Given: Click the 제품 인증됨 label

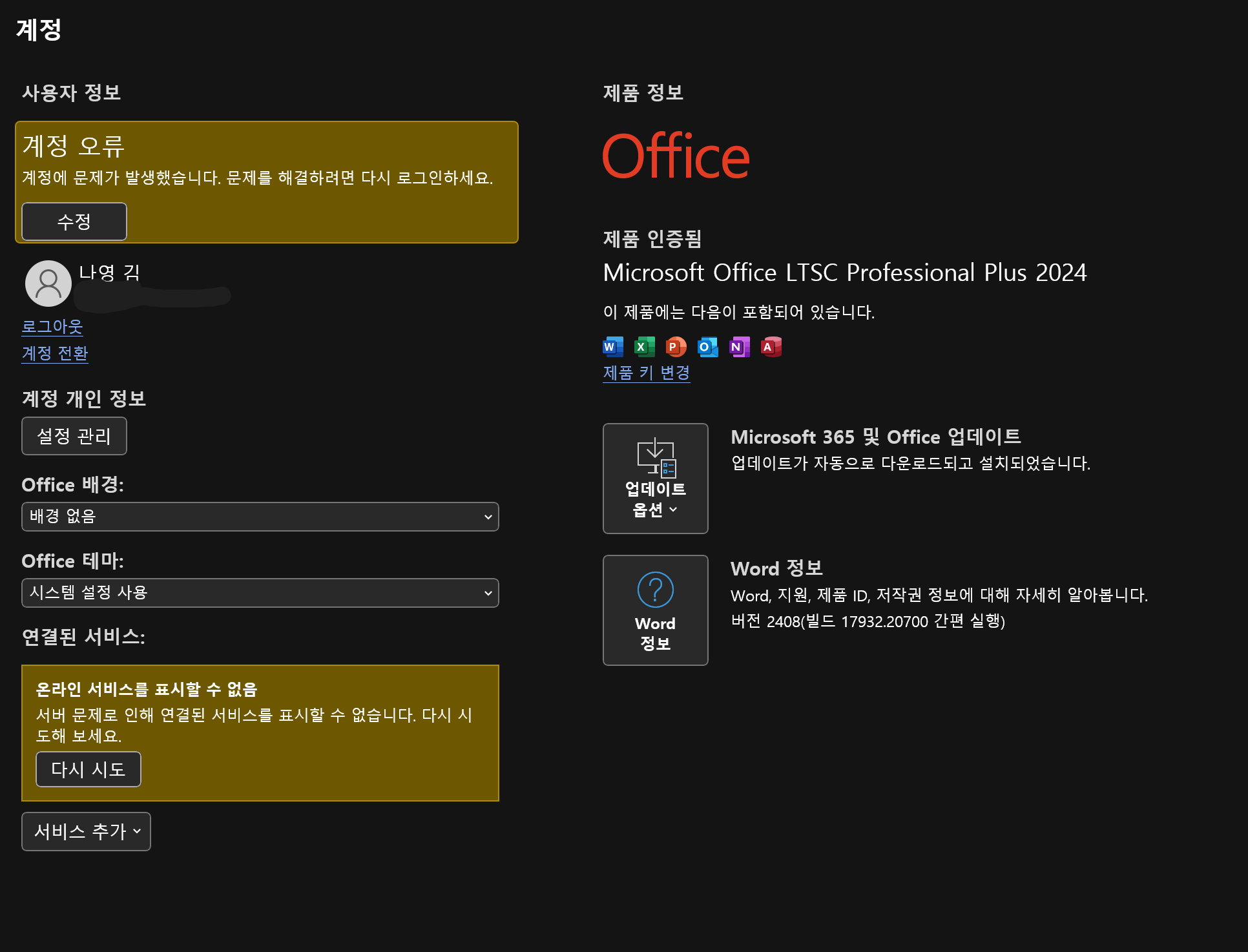Looking at the screenshot, I should tap(652, 239).
